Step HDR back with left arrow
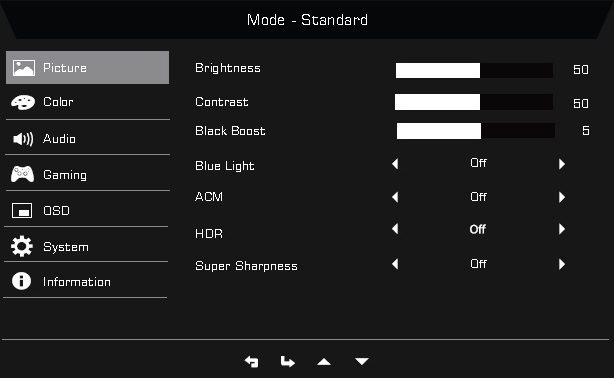The height and width of the screenshot is (378, 614). (x=395, y=229)
